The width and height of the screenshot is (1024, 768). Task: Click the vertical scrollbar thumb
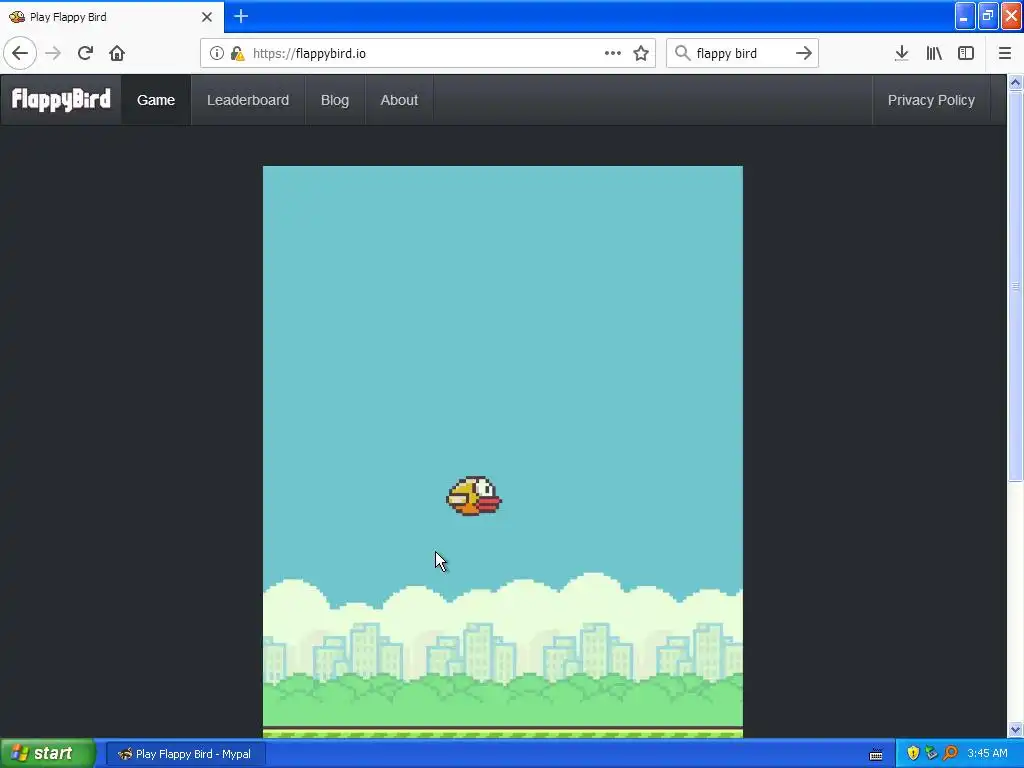click(x=1016, y=286)
